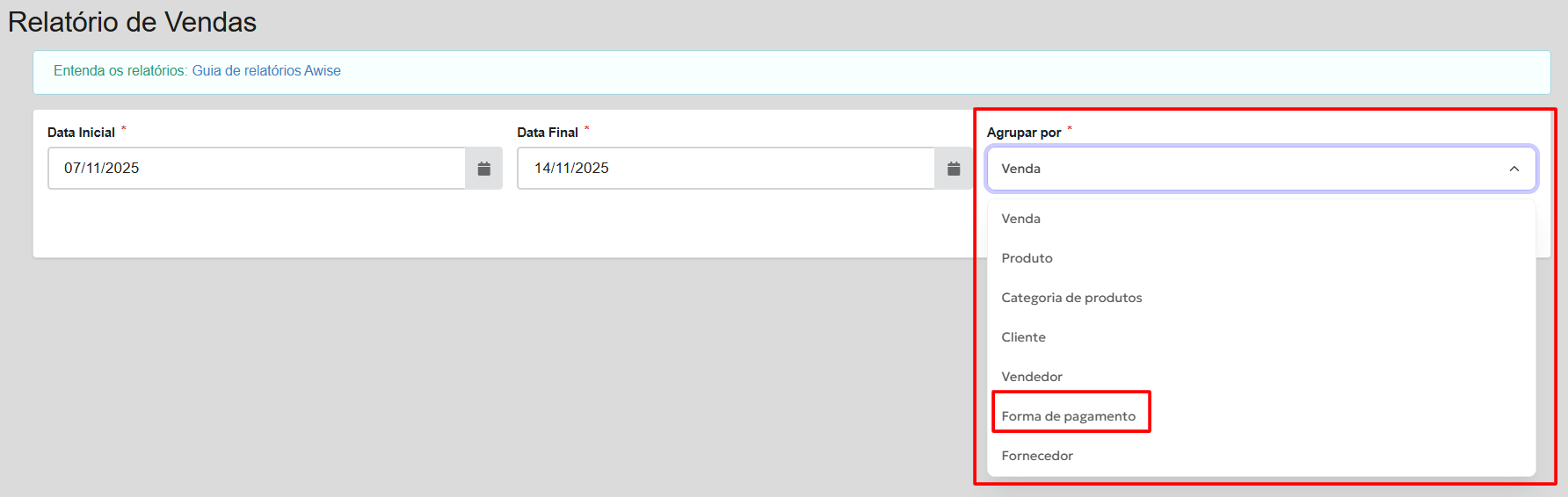Image resolution: width=1568 pixels, height=497 pixels.
Task: Select Categoria de produtos option
Action: click(x=1071, y=298)
